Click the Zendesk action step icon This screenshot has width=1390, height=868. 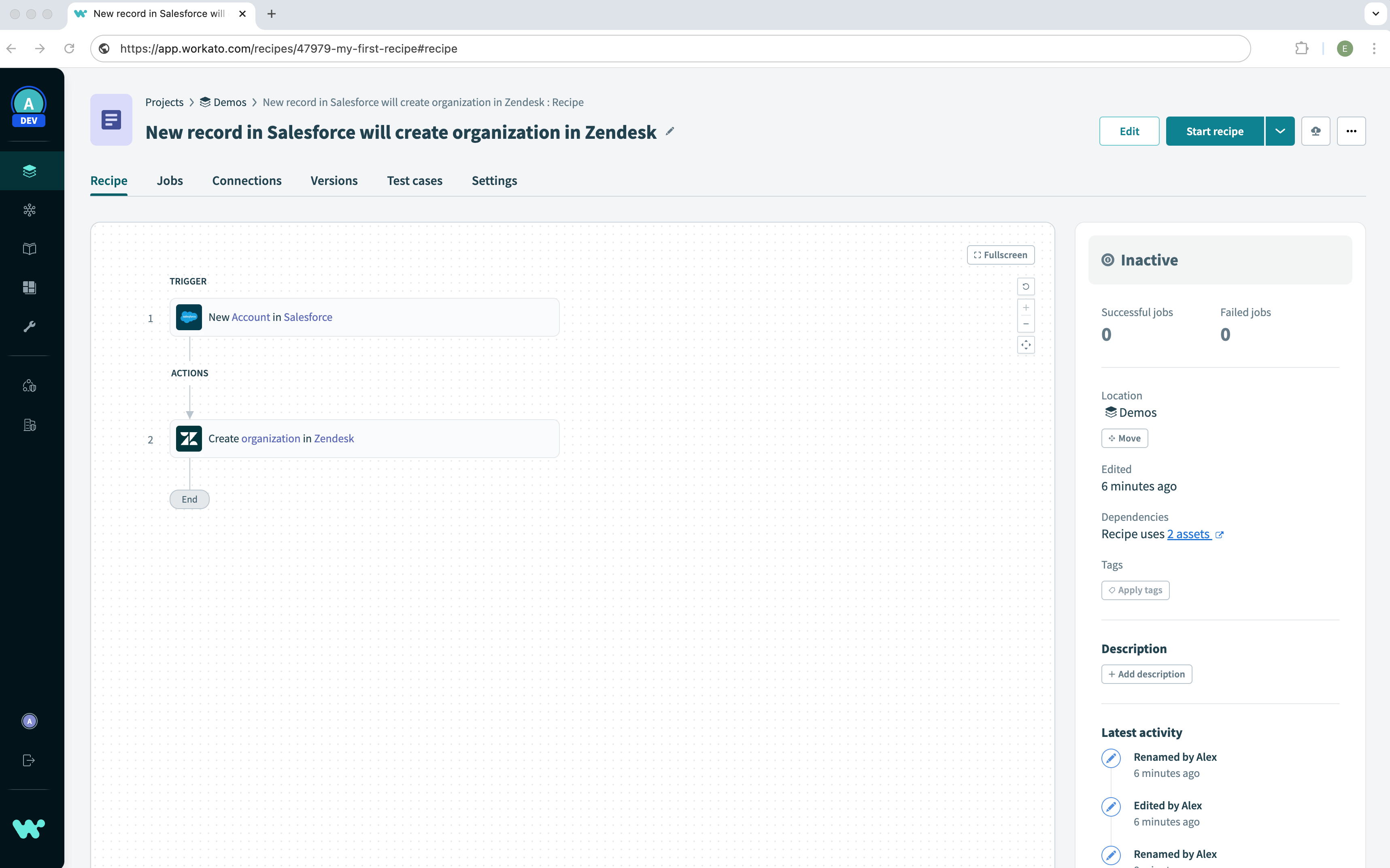tap(189, 437)
